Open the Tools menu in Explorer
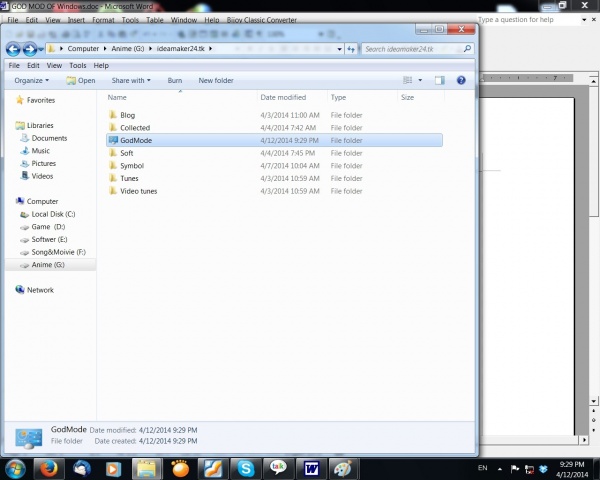 (77, 65)
